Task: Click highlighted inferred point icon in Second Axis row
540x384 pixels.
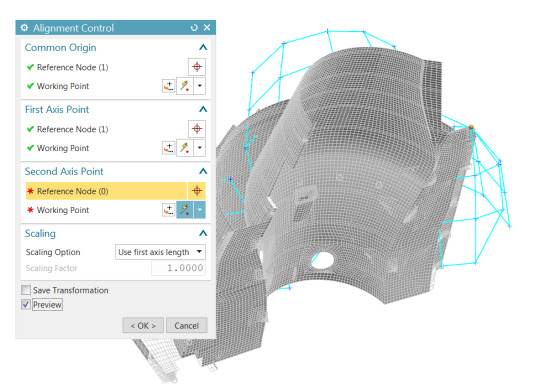Action: click(185, 210)
